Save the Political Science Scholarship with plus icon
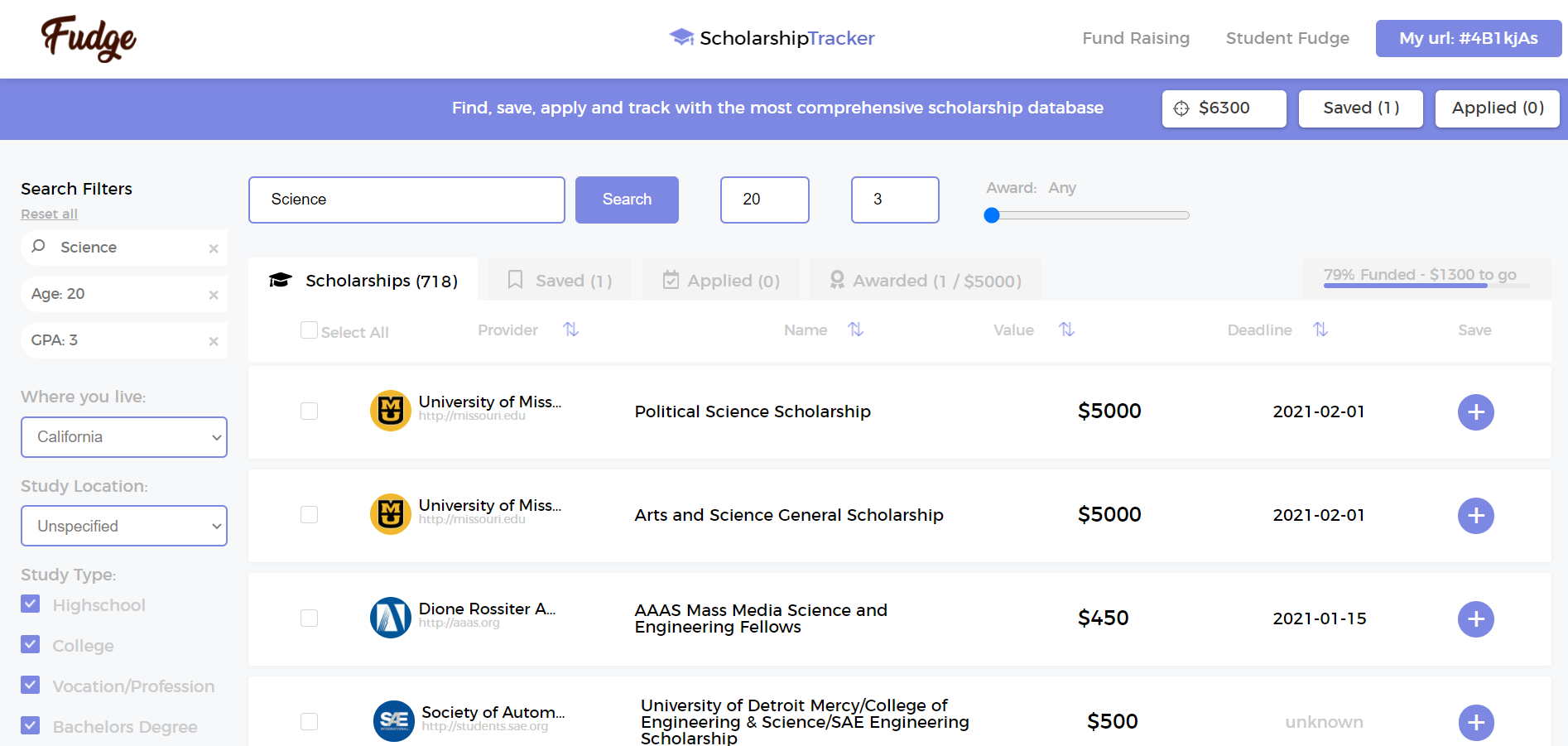The width and height of the screenshot is (1568, 746). point(1475,412)
